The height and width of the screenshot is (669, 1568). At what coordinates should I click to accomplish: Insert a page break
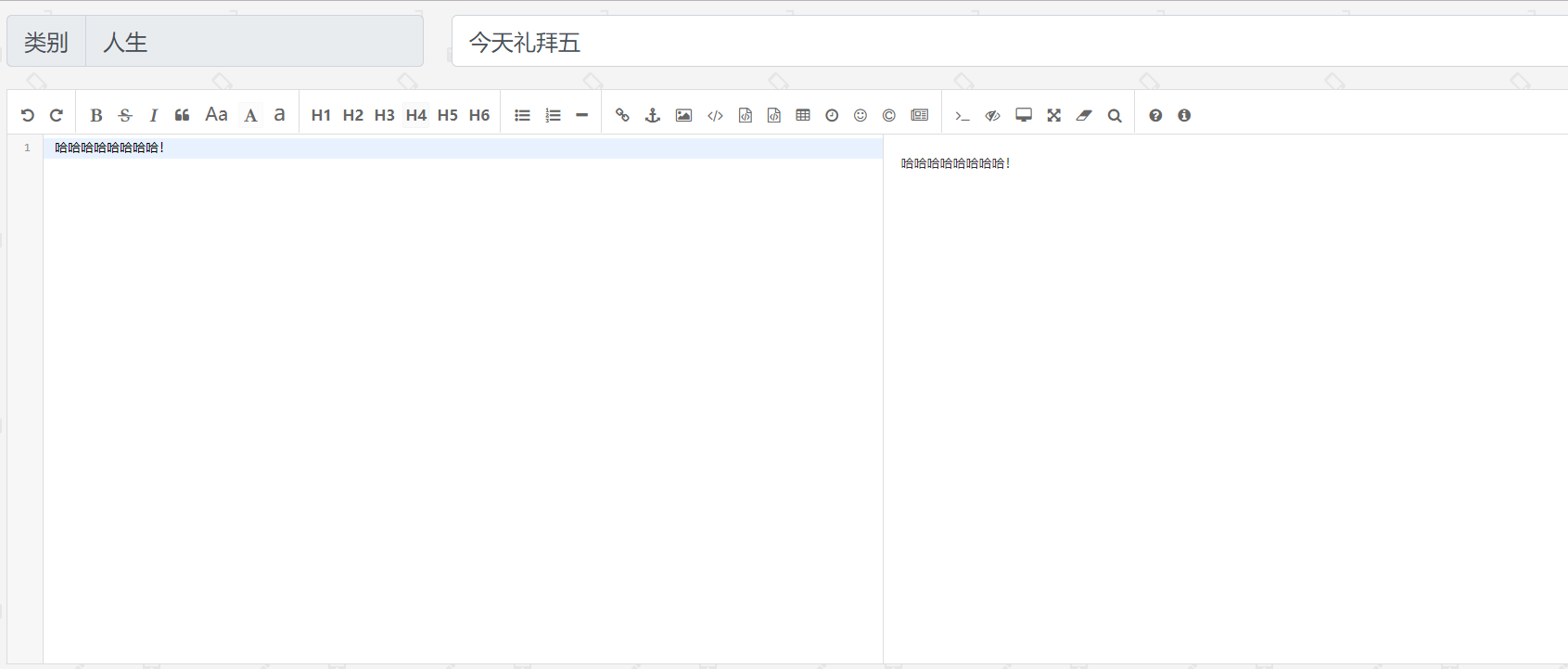[x=920, y=115]
